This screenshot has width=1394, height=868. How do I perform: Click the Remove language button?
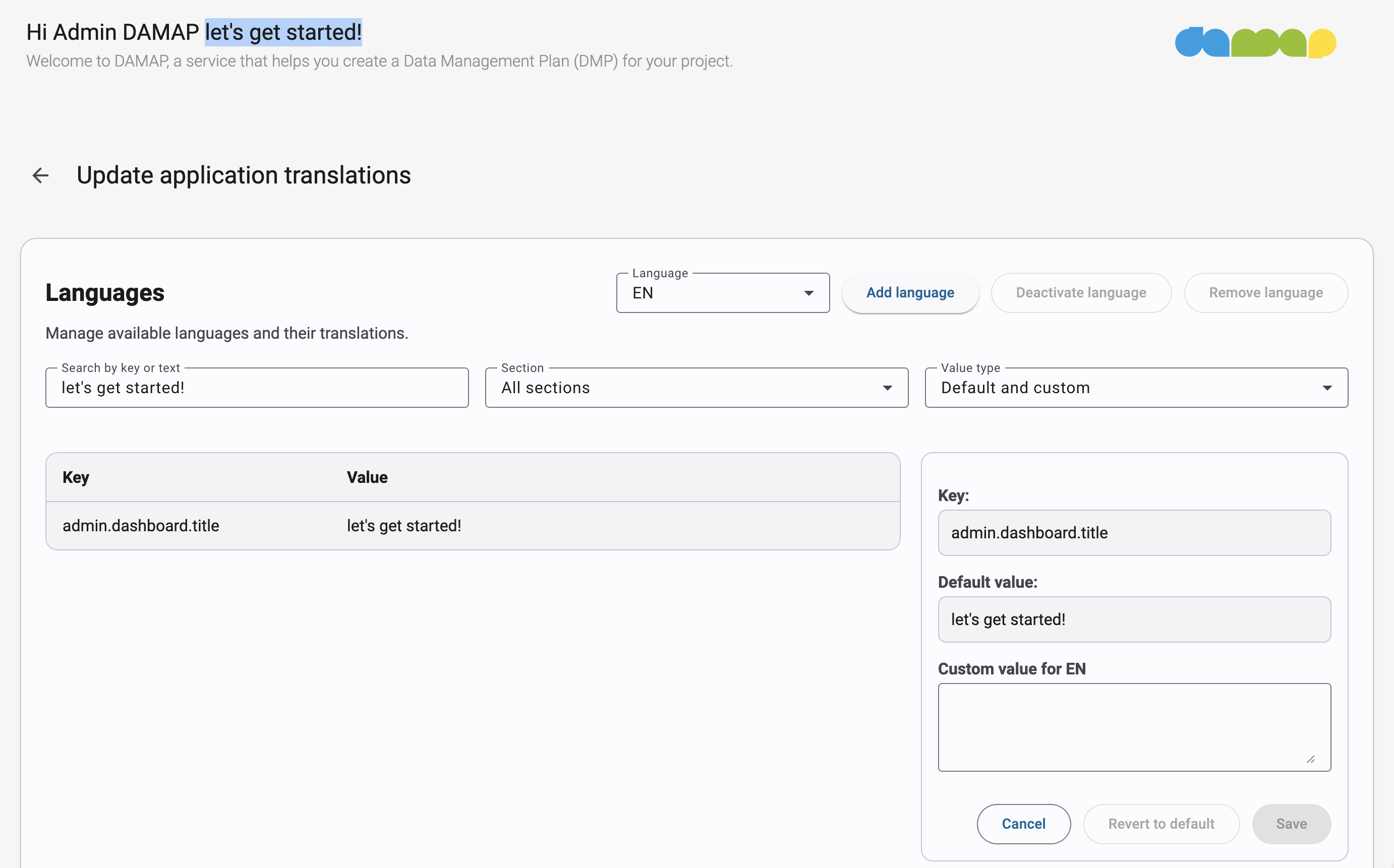click(x=1266, y=293)
